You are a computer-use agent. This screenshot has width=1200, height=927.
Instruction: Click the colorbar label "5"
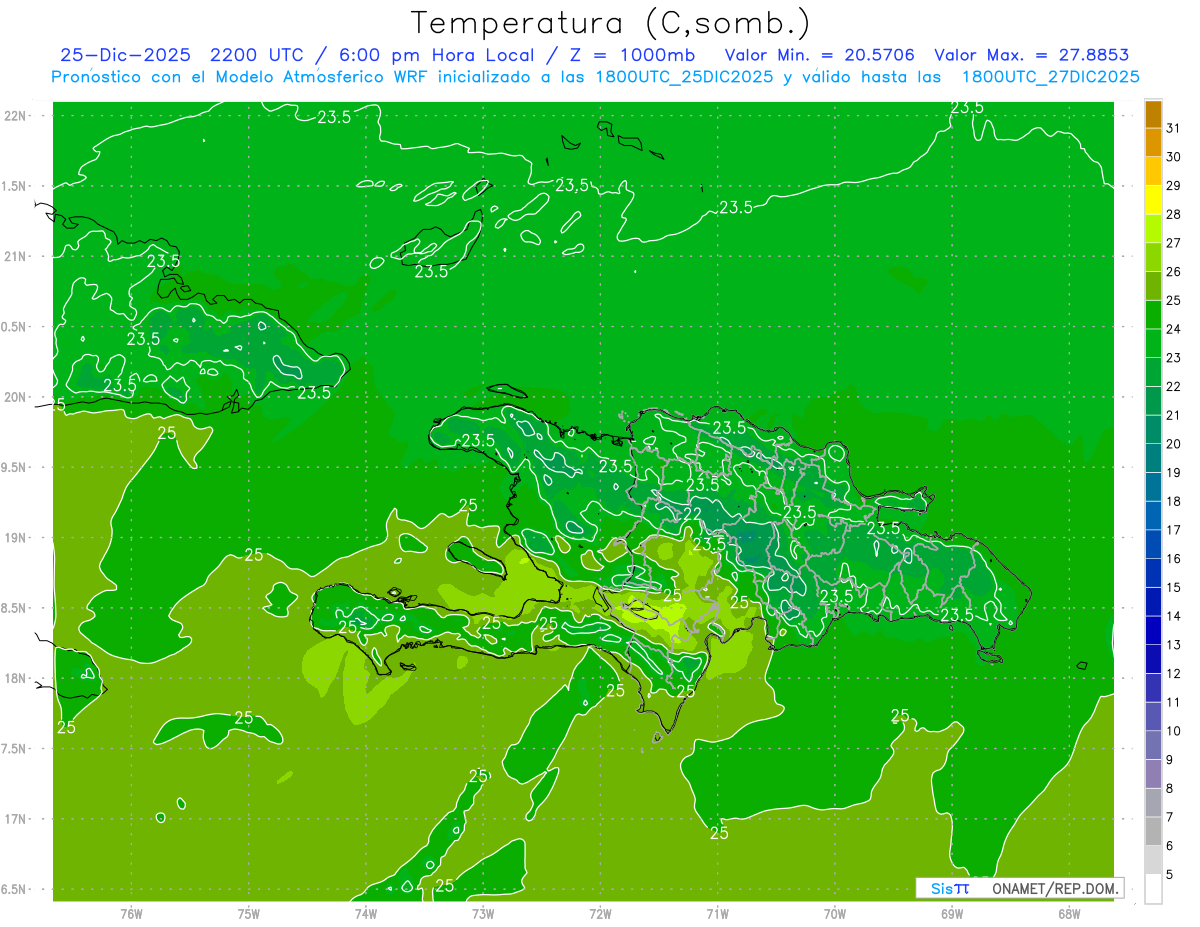click(1170, 874)
